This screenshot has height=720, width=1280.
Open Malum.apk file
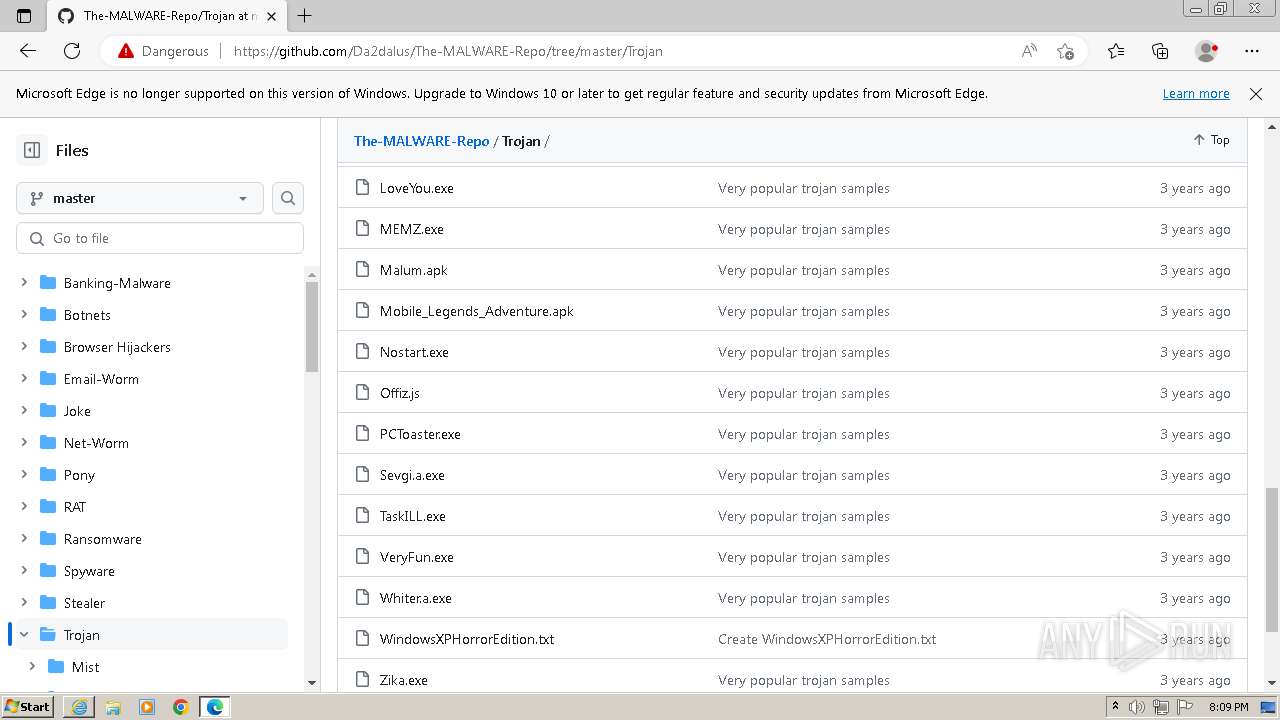coord(413,270)
